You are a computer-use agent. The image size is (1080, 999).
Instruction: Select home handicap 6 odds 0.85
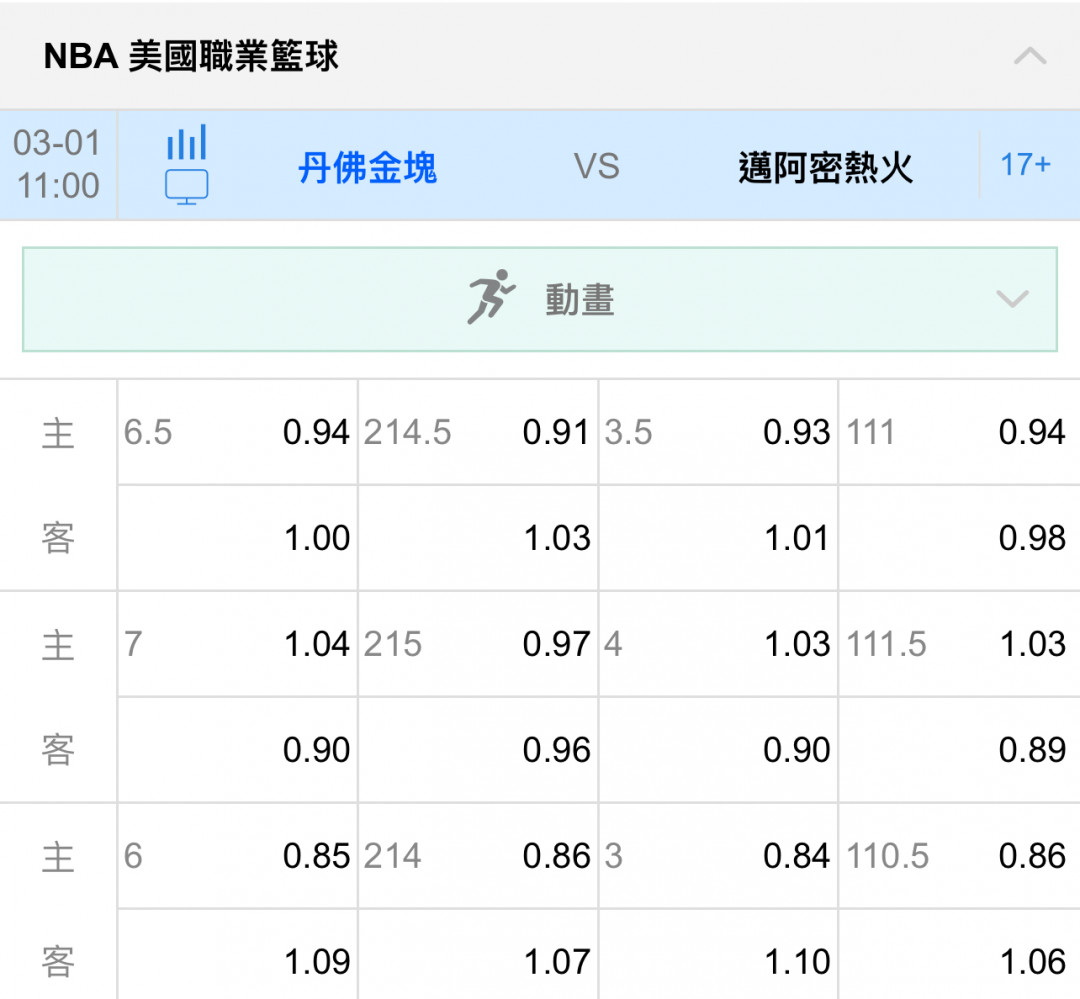(238, 856)
